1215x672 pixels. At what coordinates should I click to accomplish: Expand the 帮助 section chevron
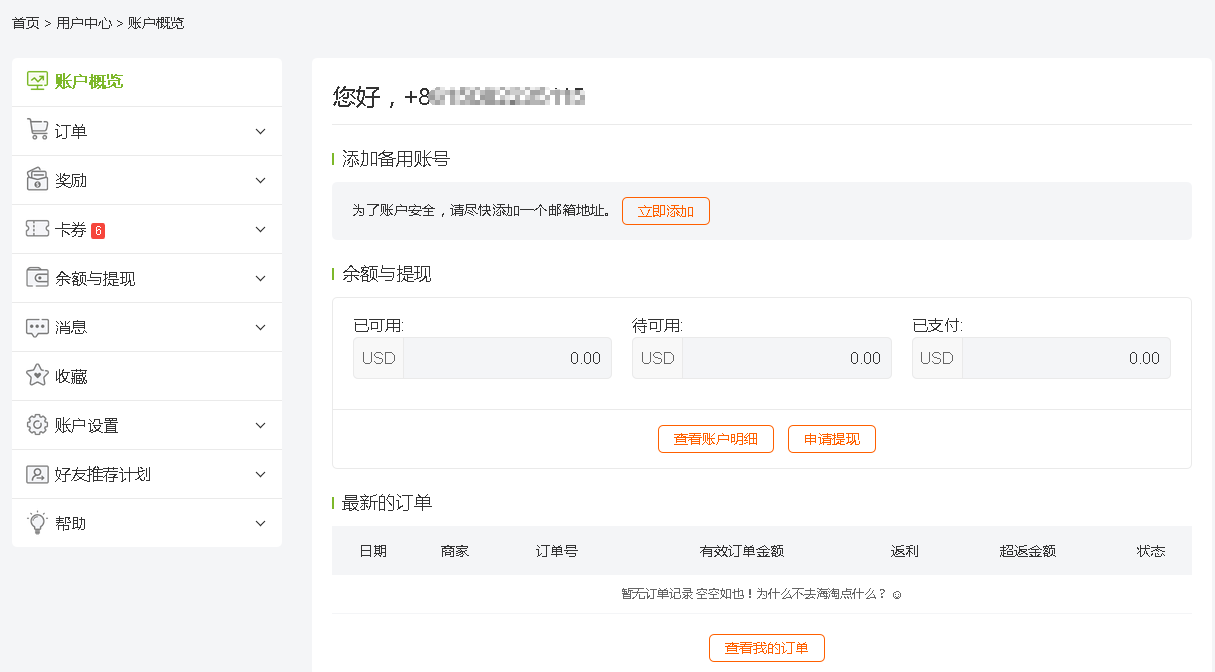[x=261, y=523]
